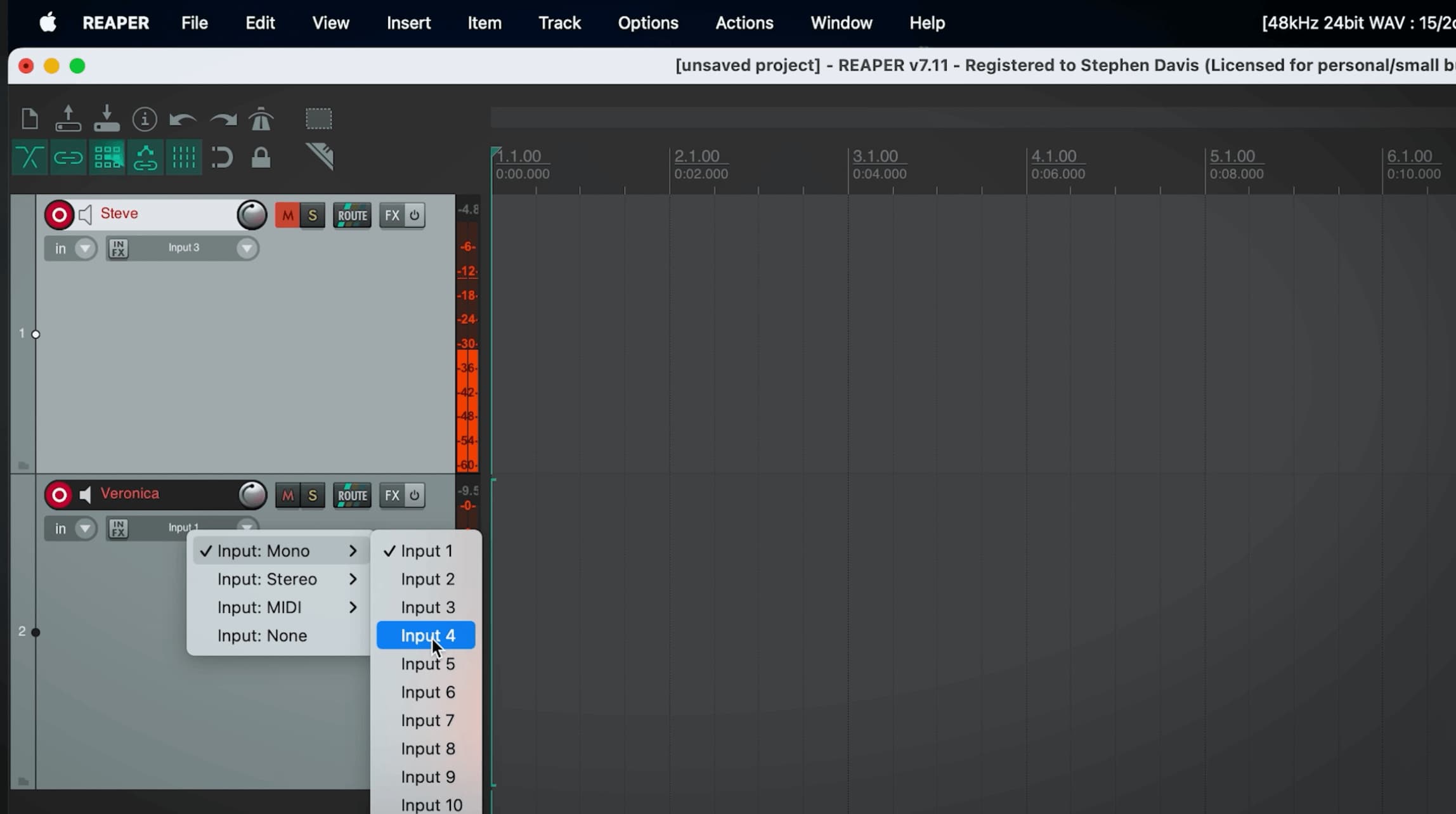Open the Input FX button on Veronica track

click(118, 529)
